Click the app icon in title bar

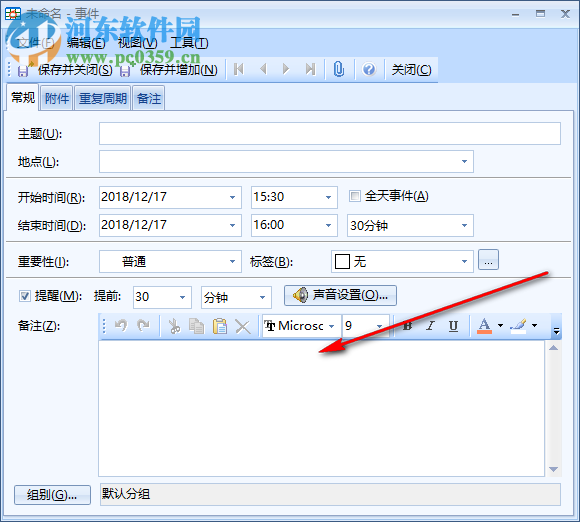(13, 14)
